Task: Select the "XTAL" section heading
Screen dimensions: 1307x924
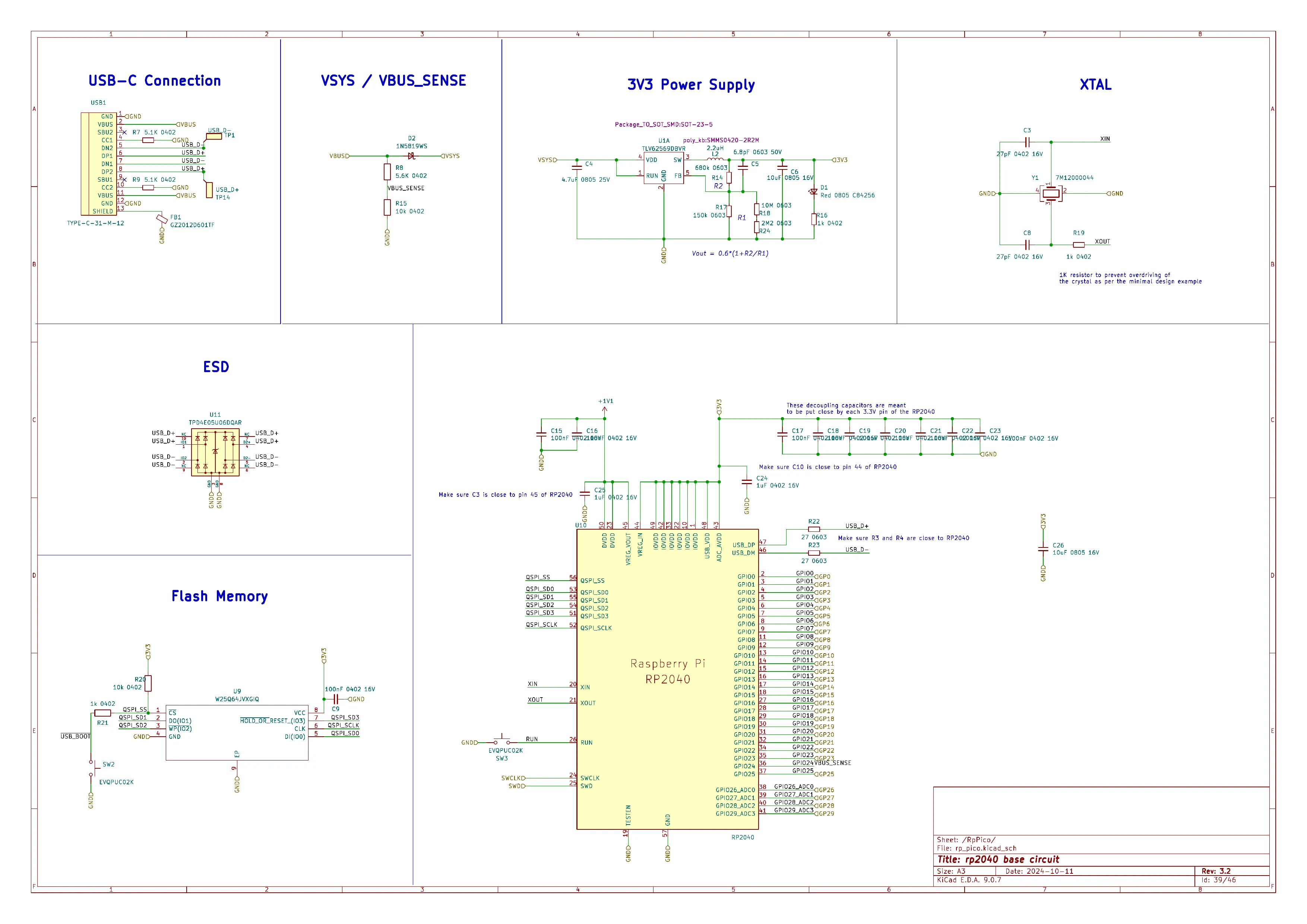Action: [1095, 85]
